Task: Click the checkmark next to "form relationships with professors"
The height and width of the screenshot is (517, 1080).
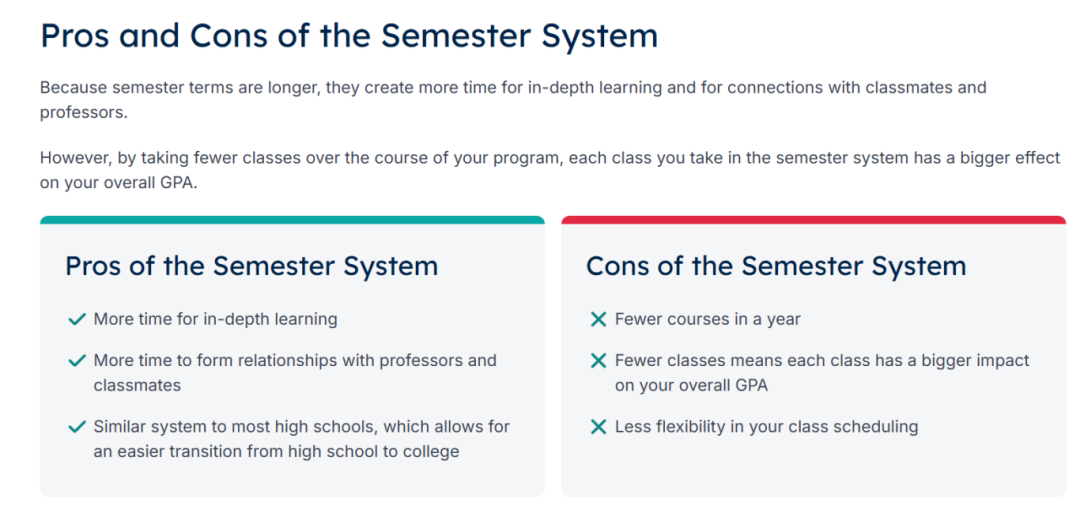Action: (x=76, y=360)
